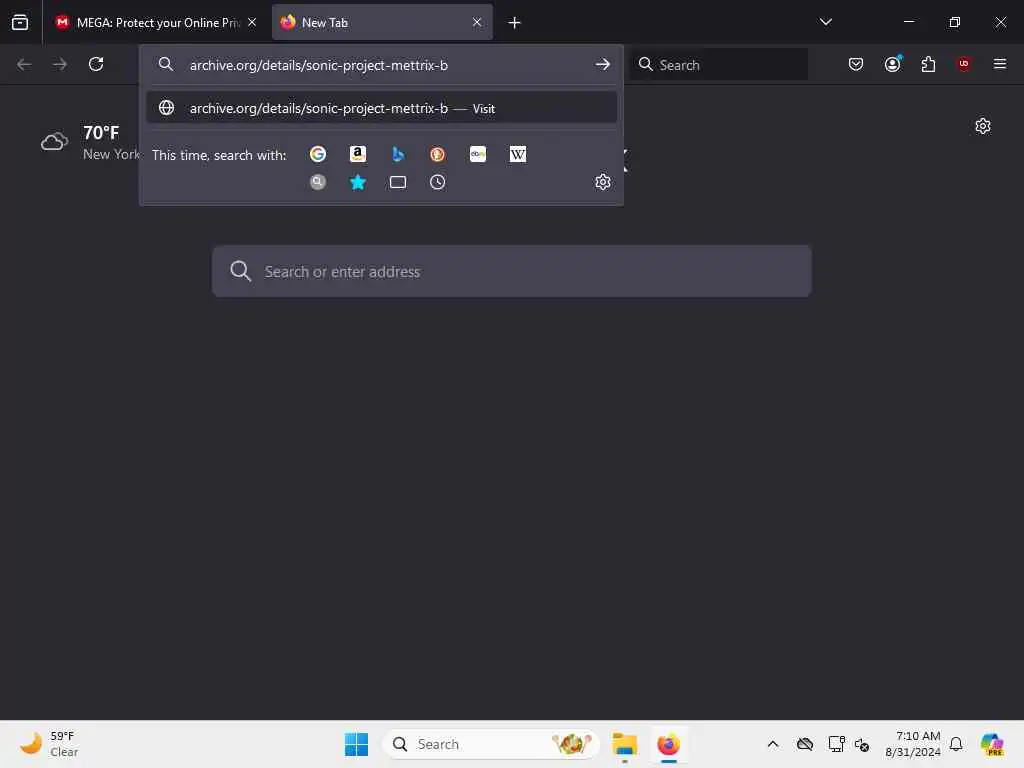Image resolution: width=1024 pixels, height=768 pixels.
Task: Open File Explorer from the taskbar
Action: [x=625, y=744]
